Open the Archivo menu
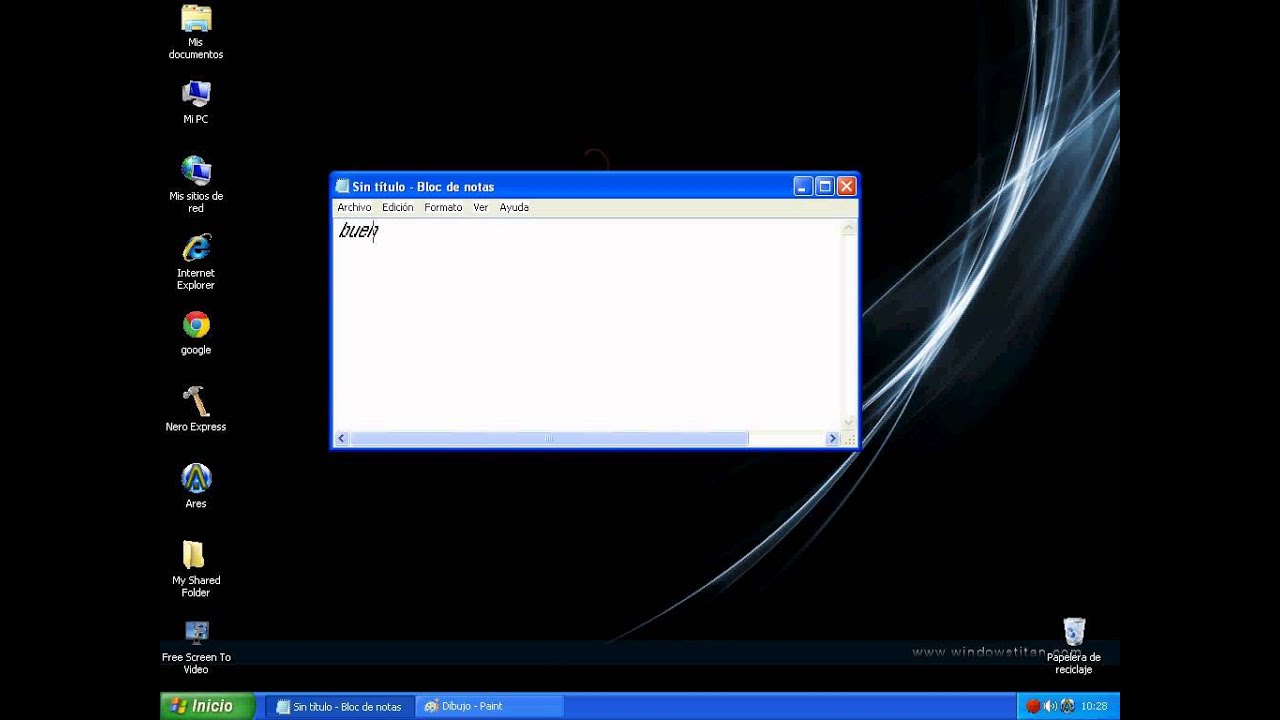 click(354, 207)
